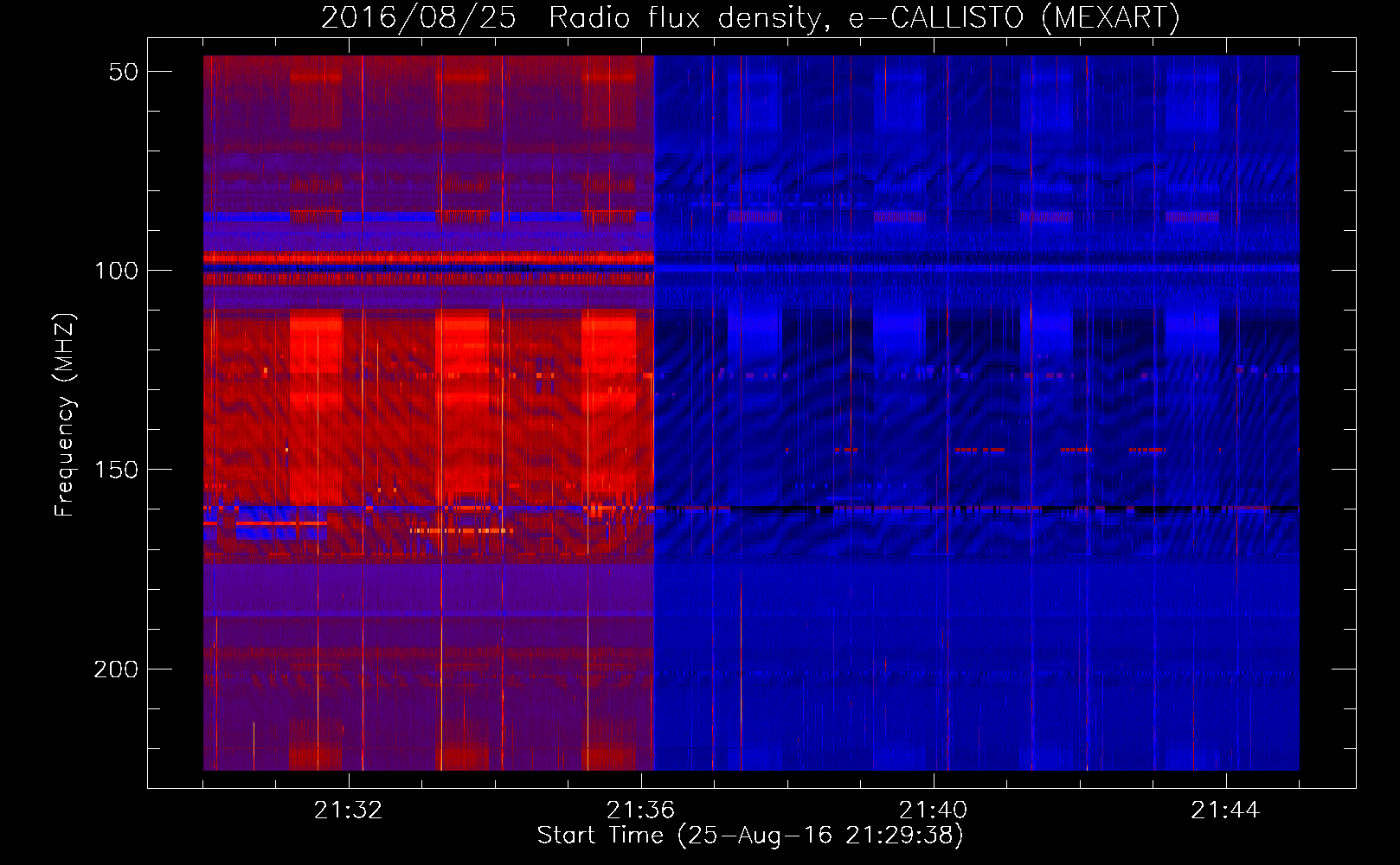
Task: Click the 200 frequency tick label
Action: [x=116, y=669]
